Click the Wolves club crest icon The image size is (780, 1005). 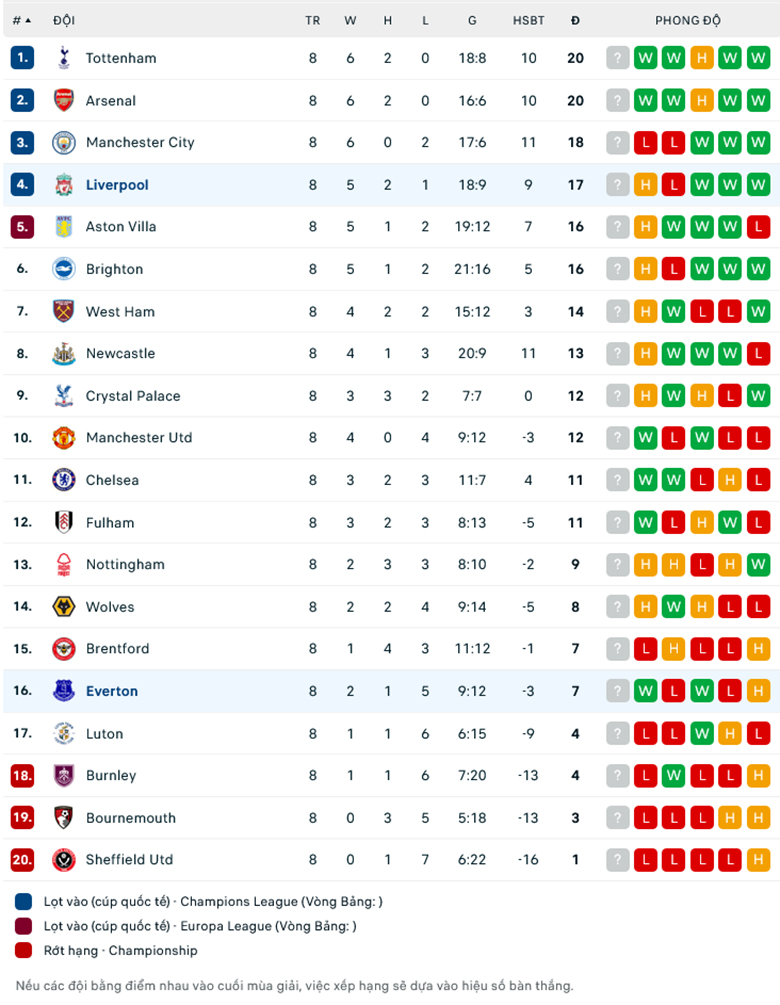point(64,606)
